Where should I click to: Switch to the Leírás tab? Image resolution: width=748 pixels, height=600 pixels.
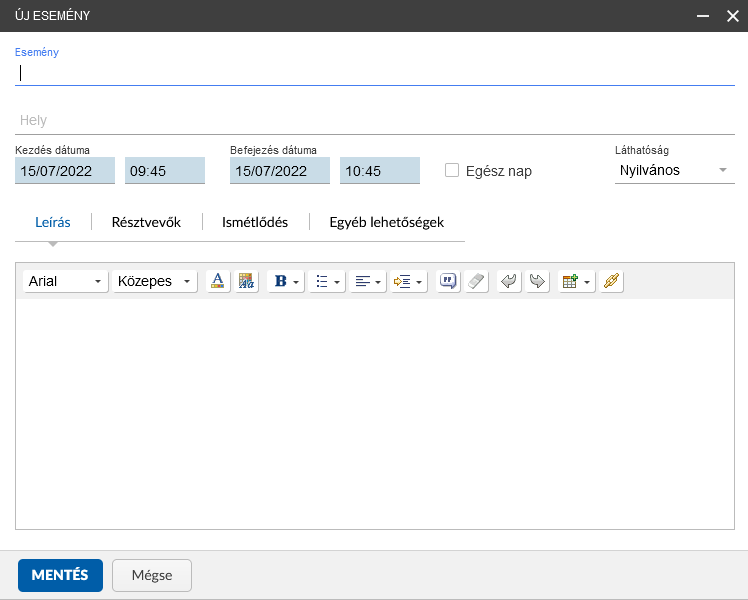[53, 222]
